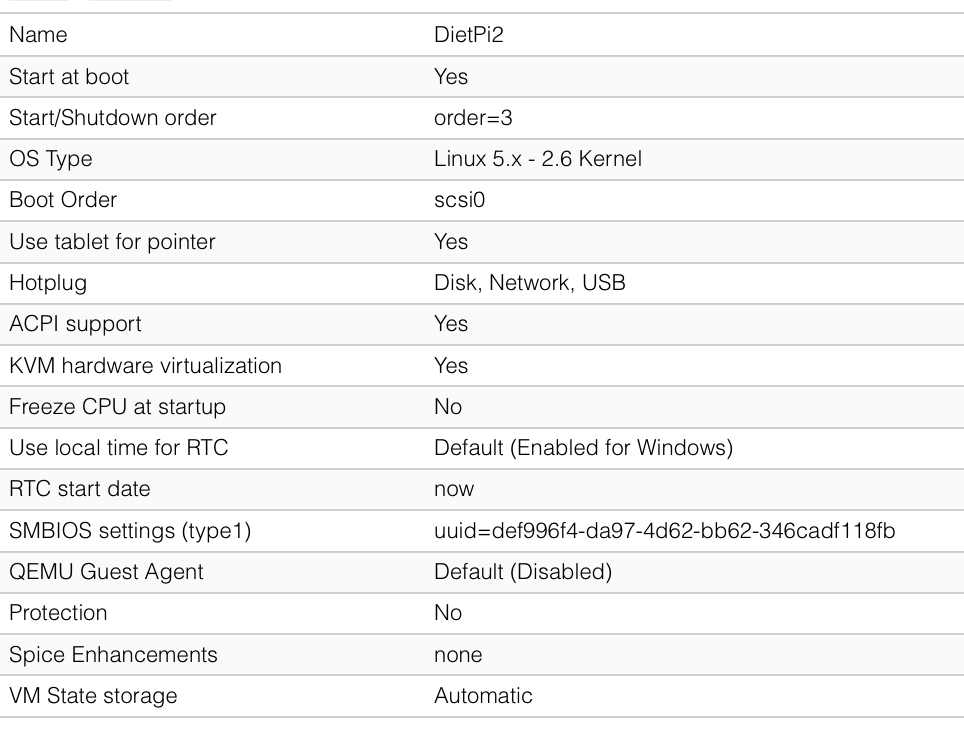This screenshot has width=964, height=738.
Task: Click the Protection option row
Action: [482, 613]
